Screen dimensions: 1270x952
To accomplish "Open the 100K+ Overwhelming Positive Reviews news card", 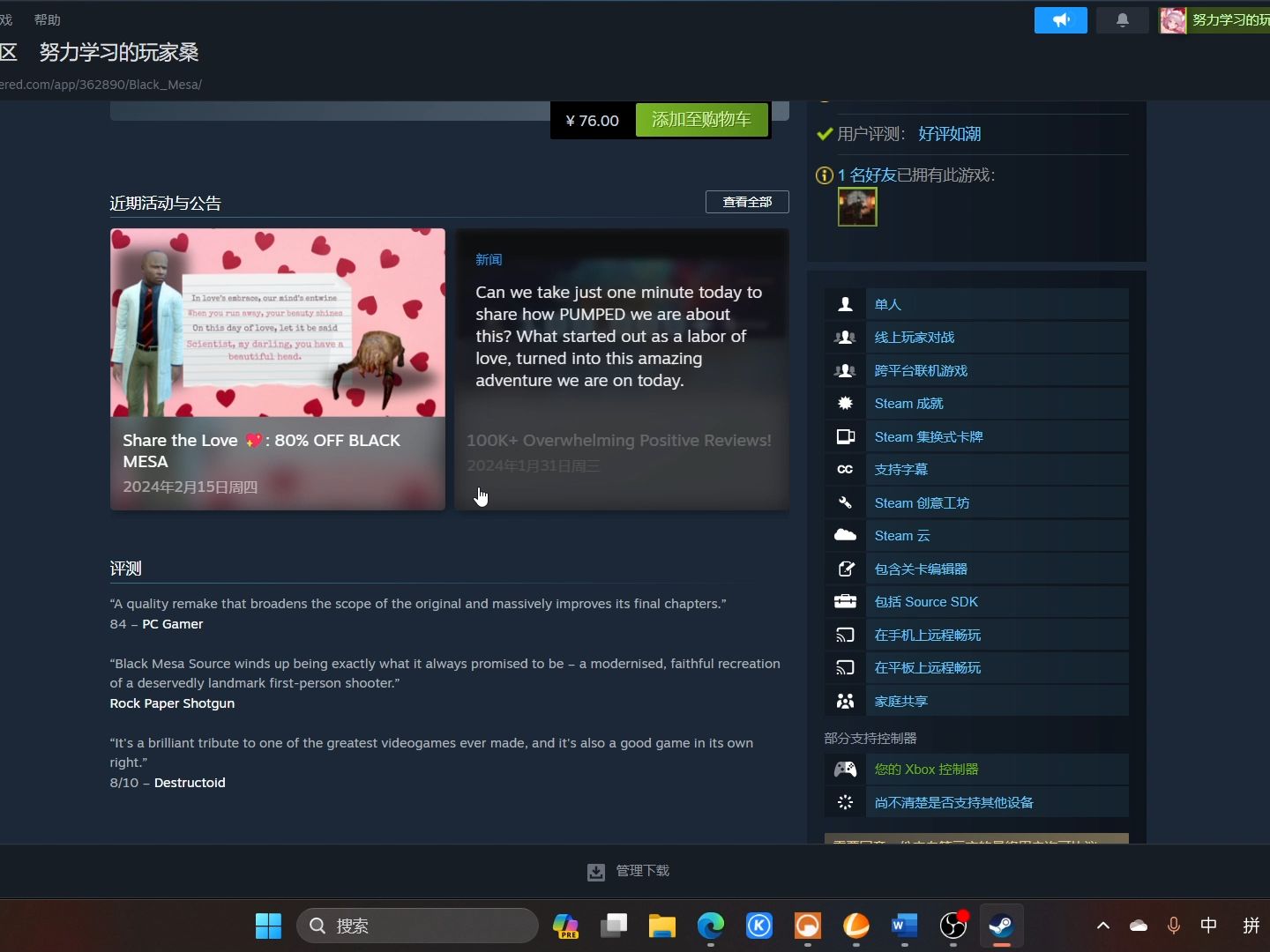I will 621,369.
